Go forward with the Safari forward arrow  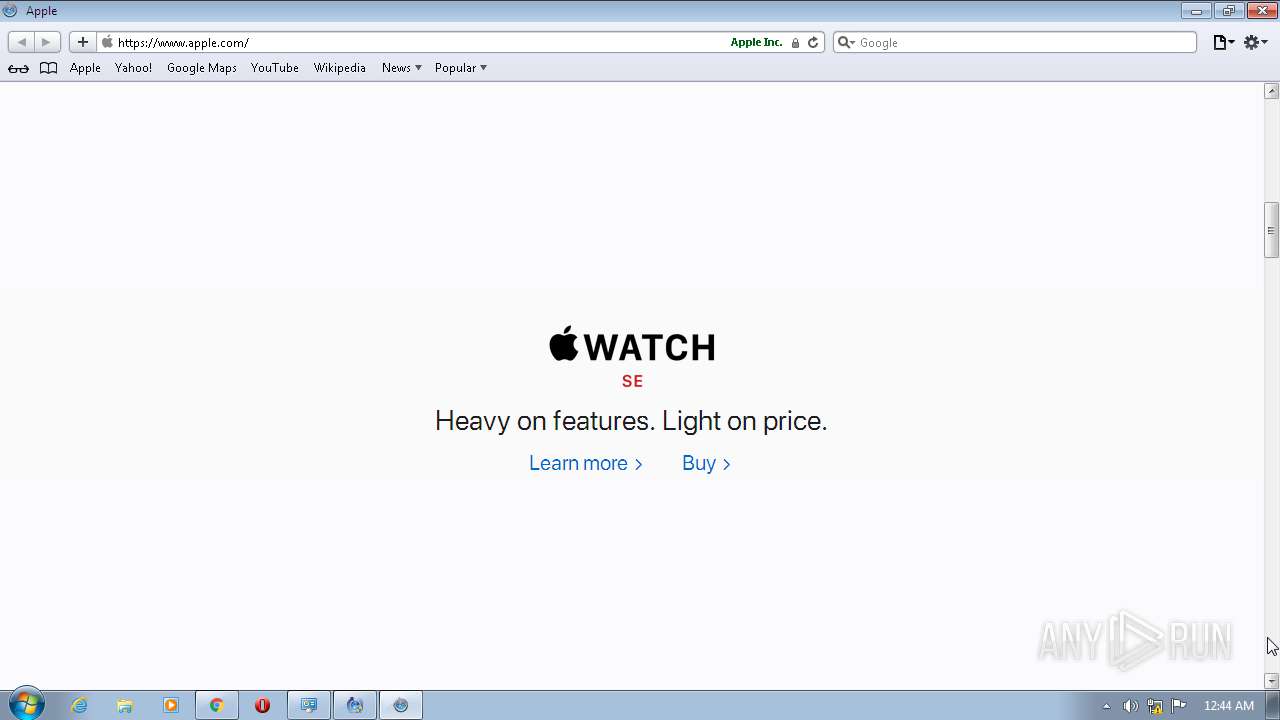(46, 42)
